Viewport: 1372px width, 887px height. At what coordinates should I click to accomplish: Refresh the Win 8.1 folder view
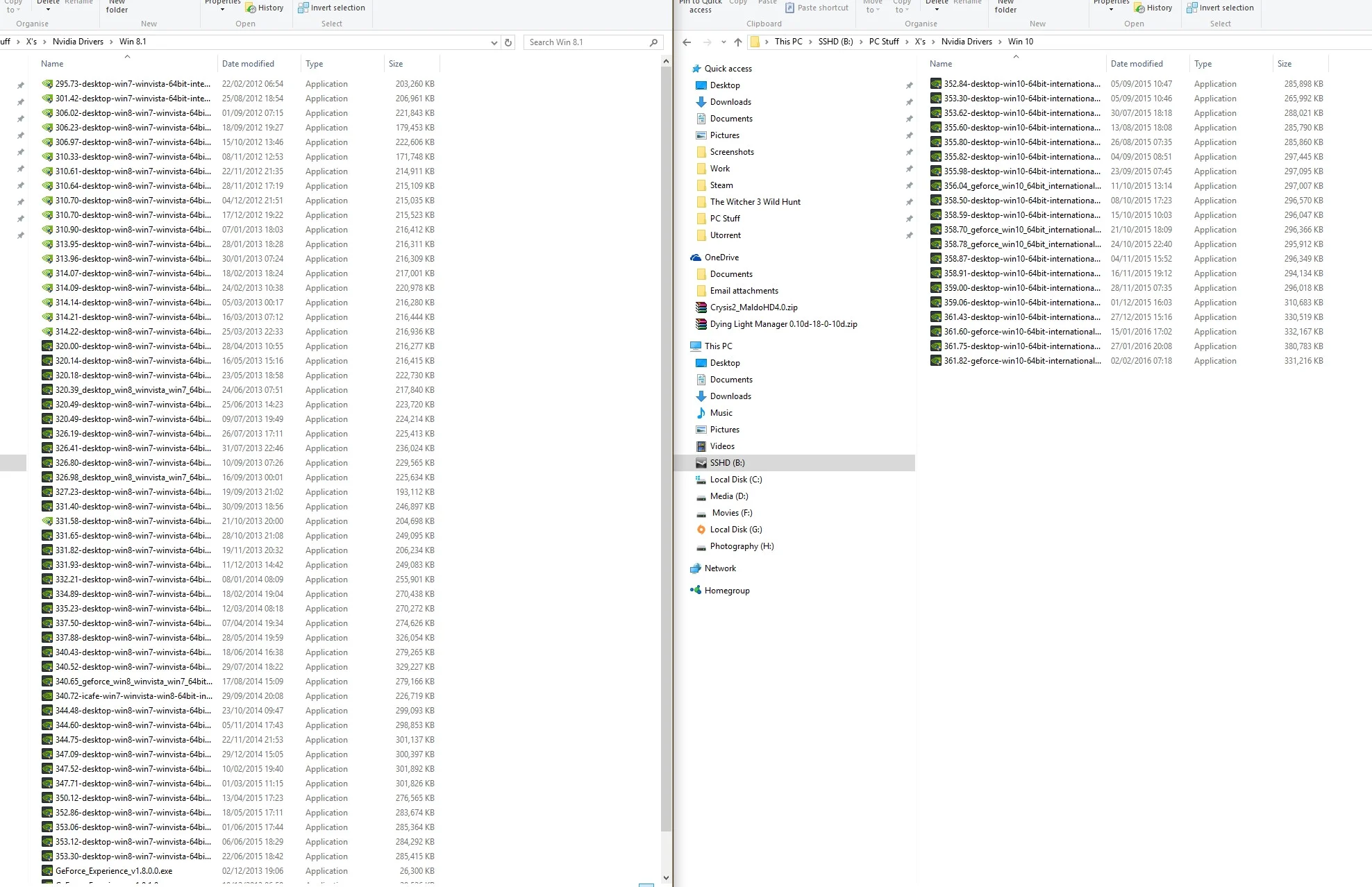click(508, 42)
